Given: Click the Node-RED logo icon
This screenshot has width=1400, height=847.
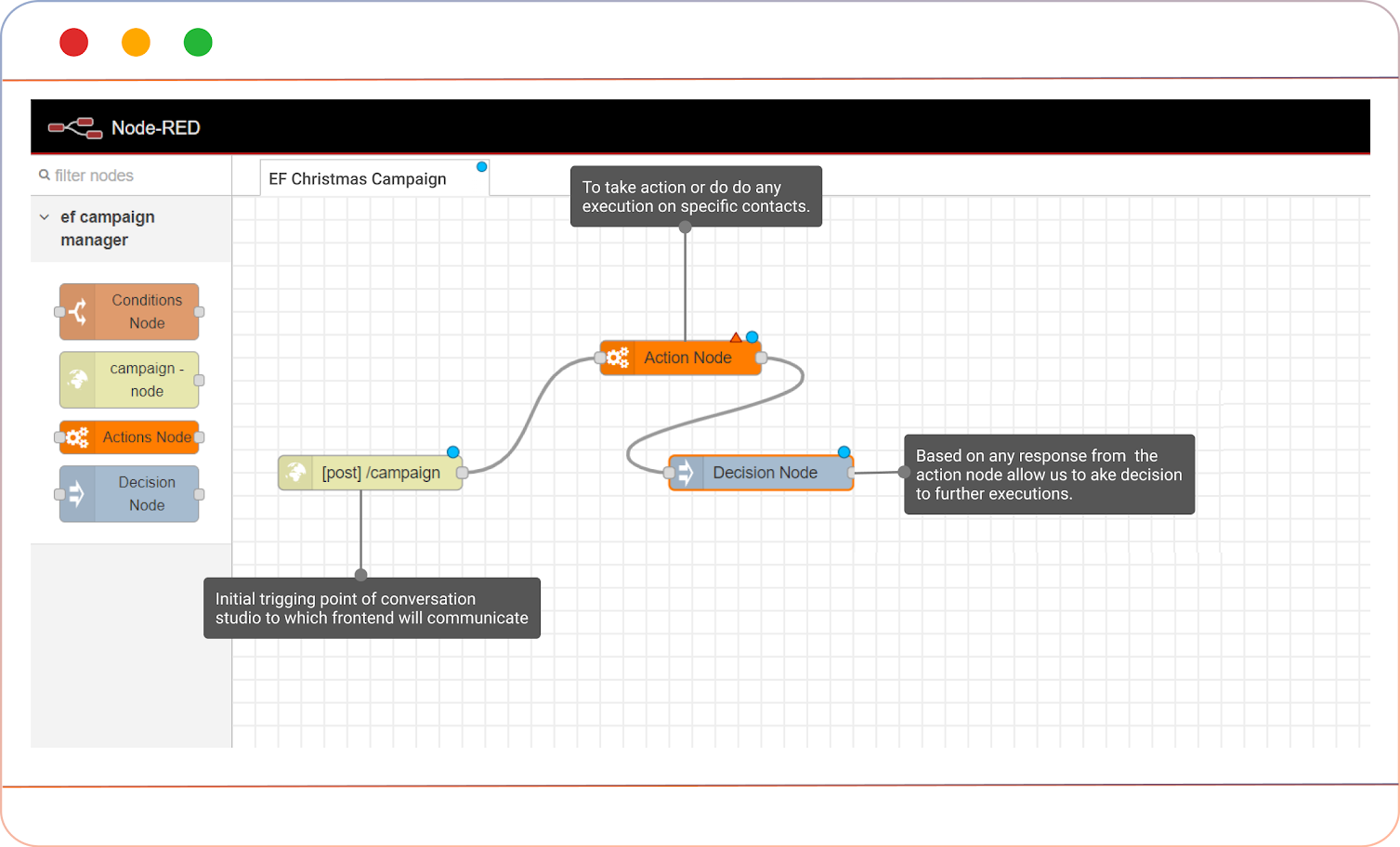Looking at the screenshot, I should click(75, 128).
